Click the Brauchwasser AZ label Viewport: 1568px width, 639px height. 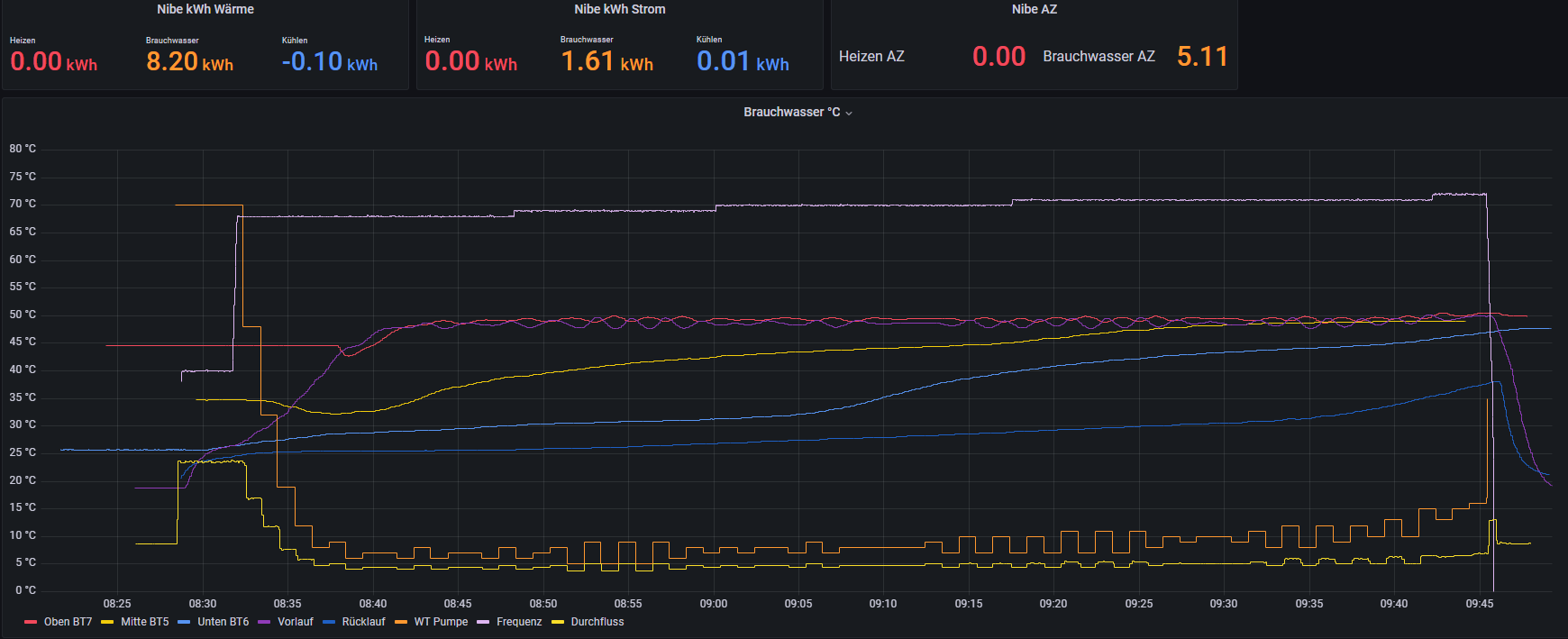(x=1099, y=56)
